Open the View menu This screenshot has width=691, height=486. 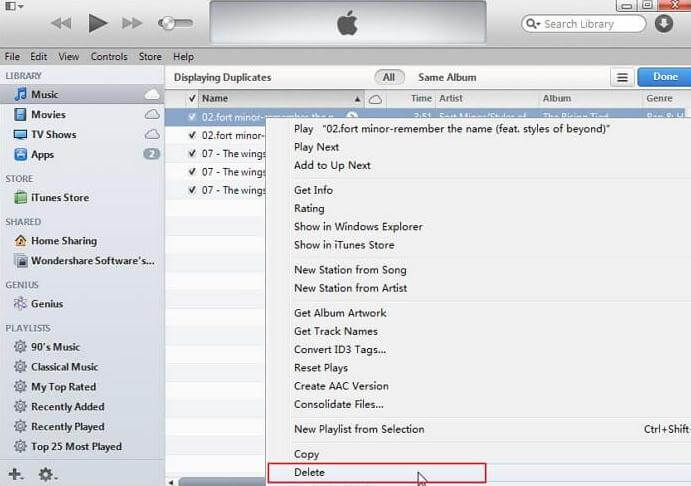69,57
